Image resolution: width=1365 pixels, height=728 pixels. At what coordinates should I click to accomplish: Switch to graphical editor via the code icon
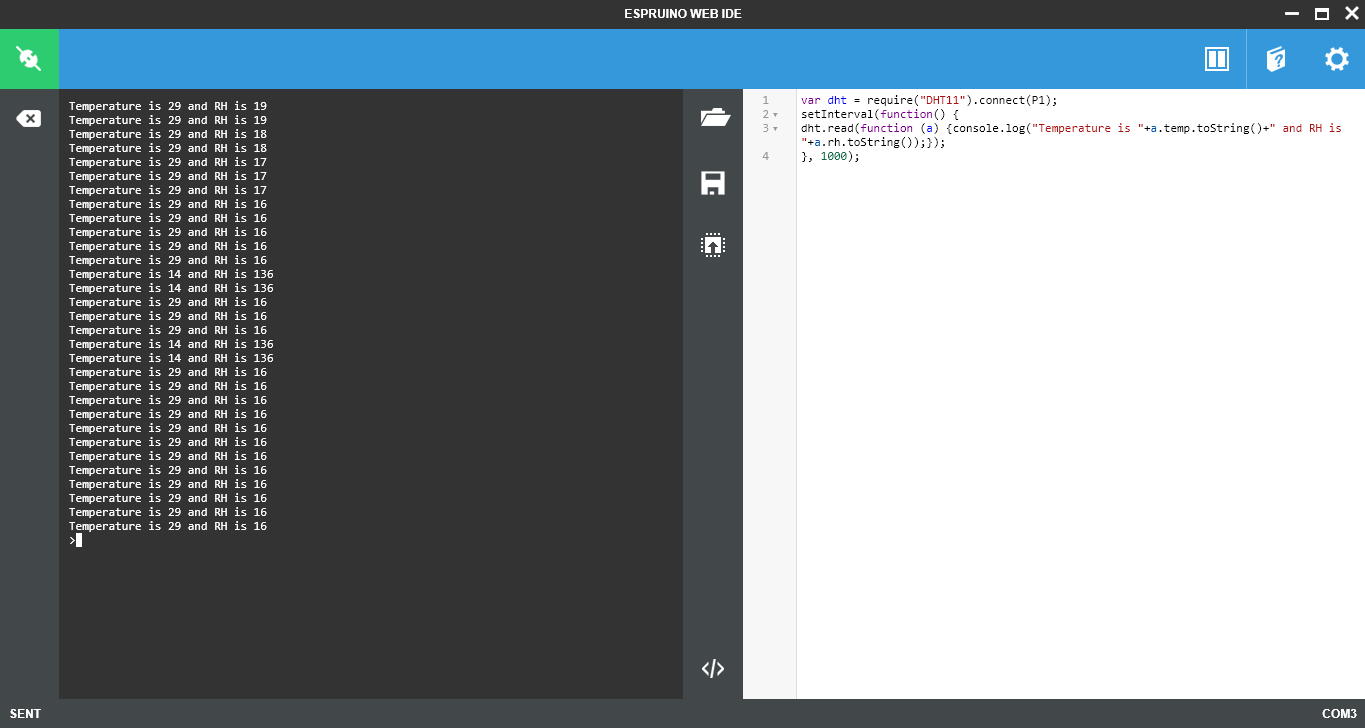(713, 669)
